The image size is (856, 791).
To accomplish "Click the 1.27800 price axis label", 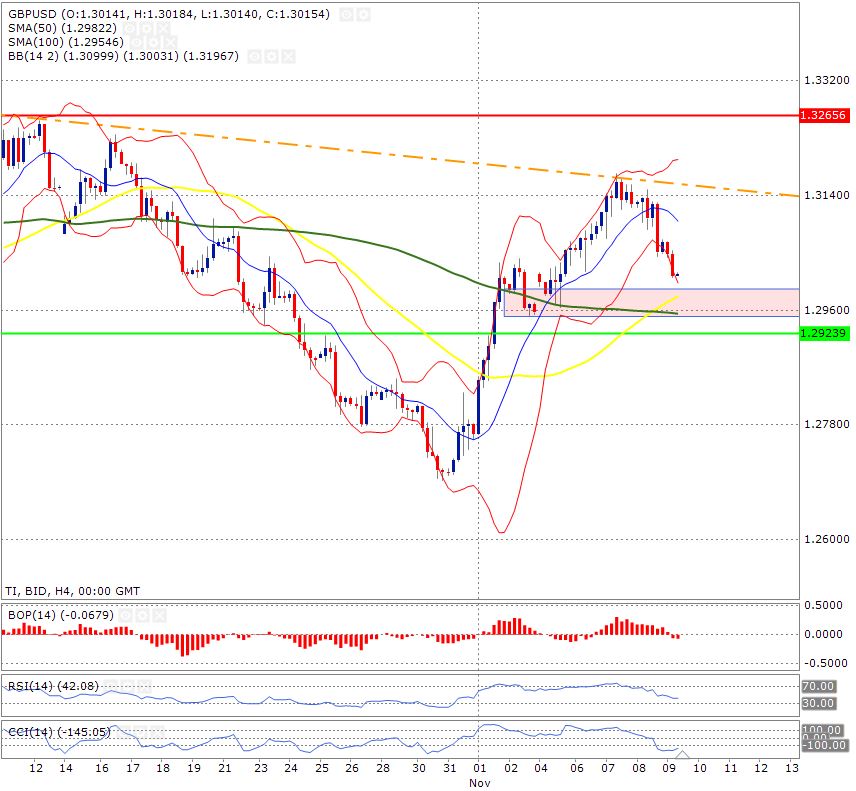I will (x=827, y=424).
